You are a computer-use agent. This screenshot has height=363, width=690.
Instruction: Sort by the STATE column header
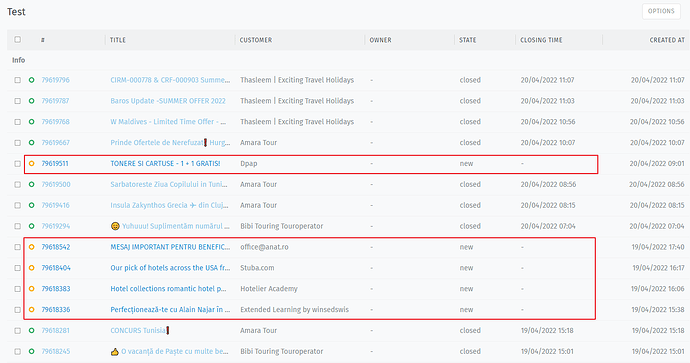coord(468,40)
